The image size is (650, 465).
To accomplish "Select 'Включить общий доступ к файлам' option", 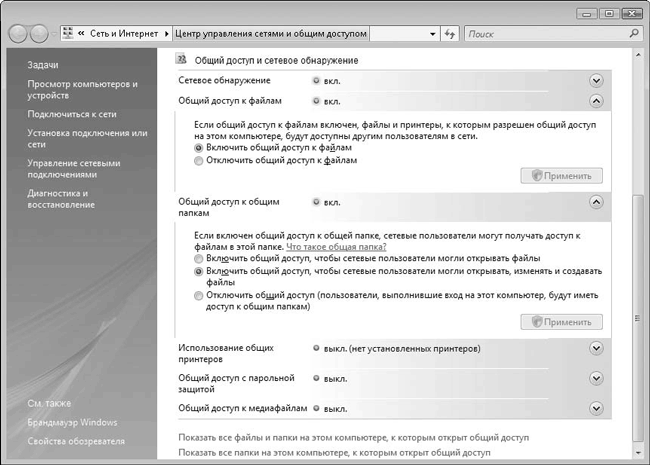I will click(x=198, y=146).
